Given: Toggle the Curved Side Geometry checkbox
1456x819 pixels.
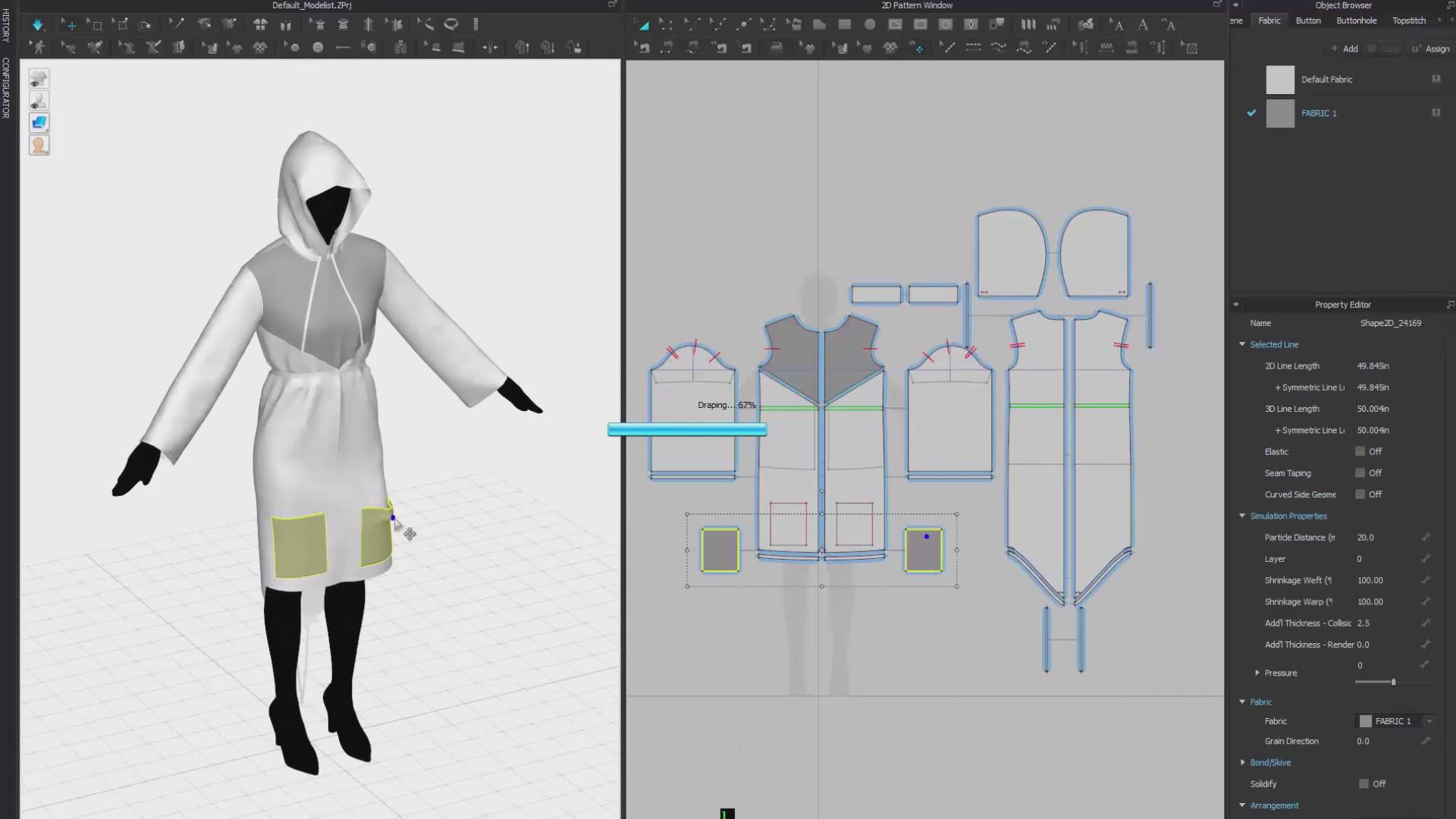Looking at the screenshot, I should coord(1360,494).
